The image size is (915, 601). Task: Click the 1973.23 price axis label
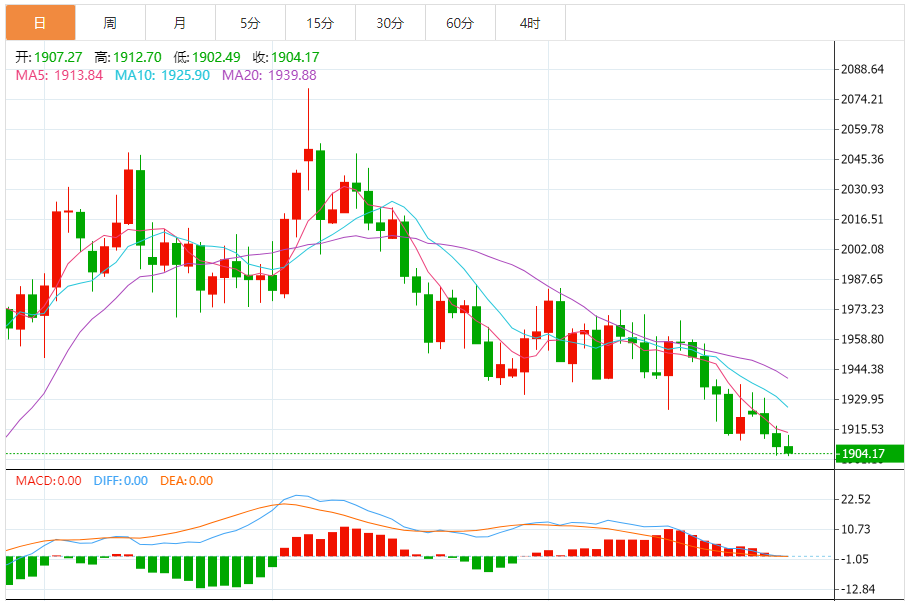click(862, 309)
